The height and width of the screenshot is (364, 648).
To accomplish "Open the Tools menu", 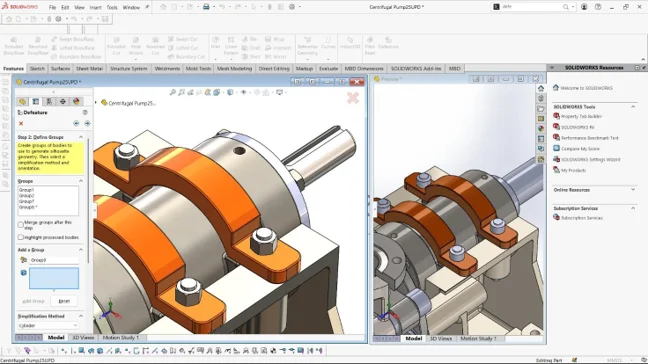I will [112, 7].
